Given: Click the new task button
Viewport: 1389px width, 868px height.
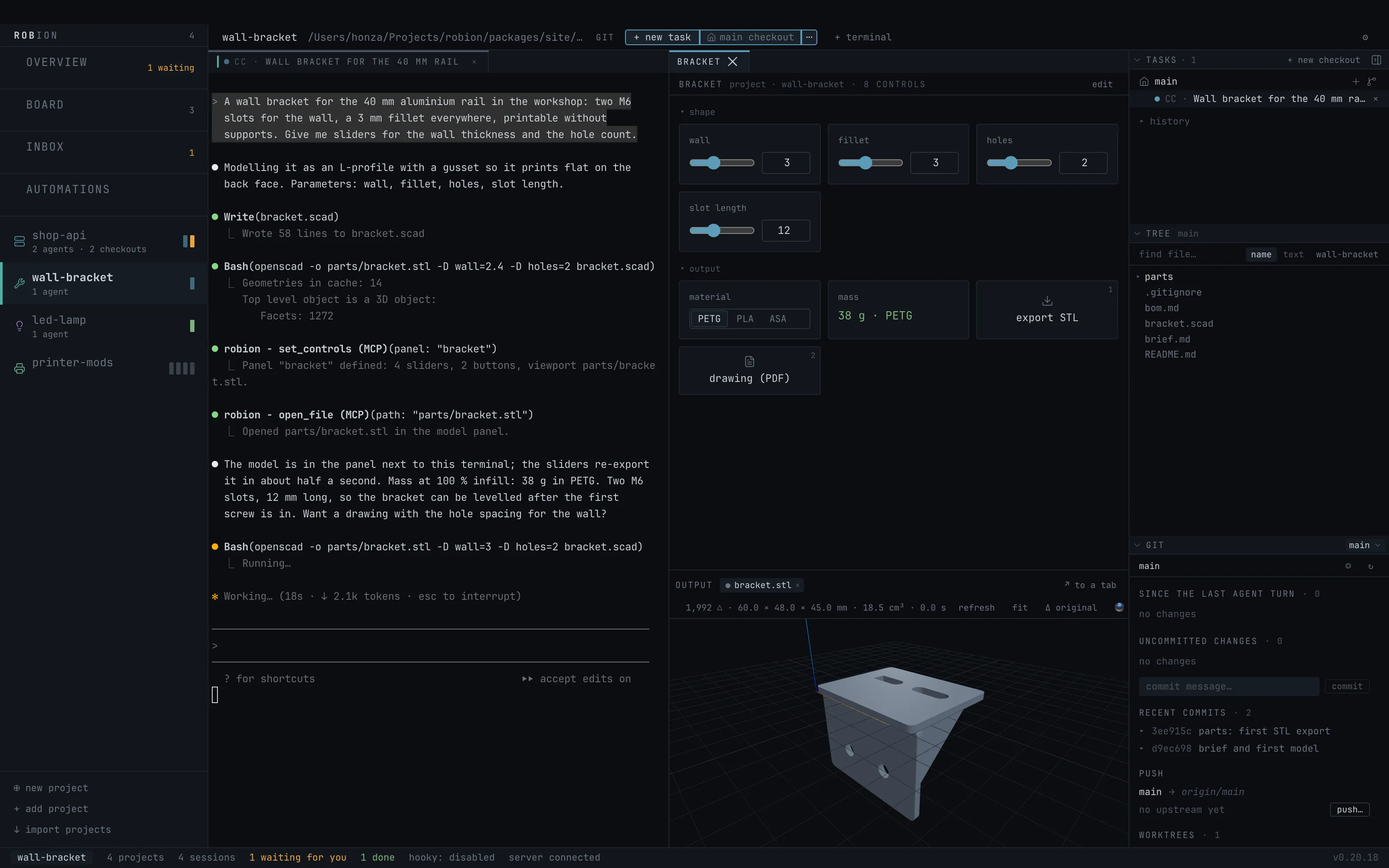Looking at the screenshot, I should pos(662,37).
